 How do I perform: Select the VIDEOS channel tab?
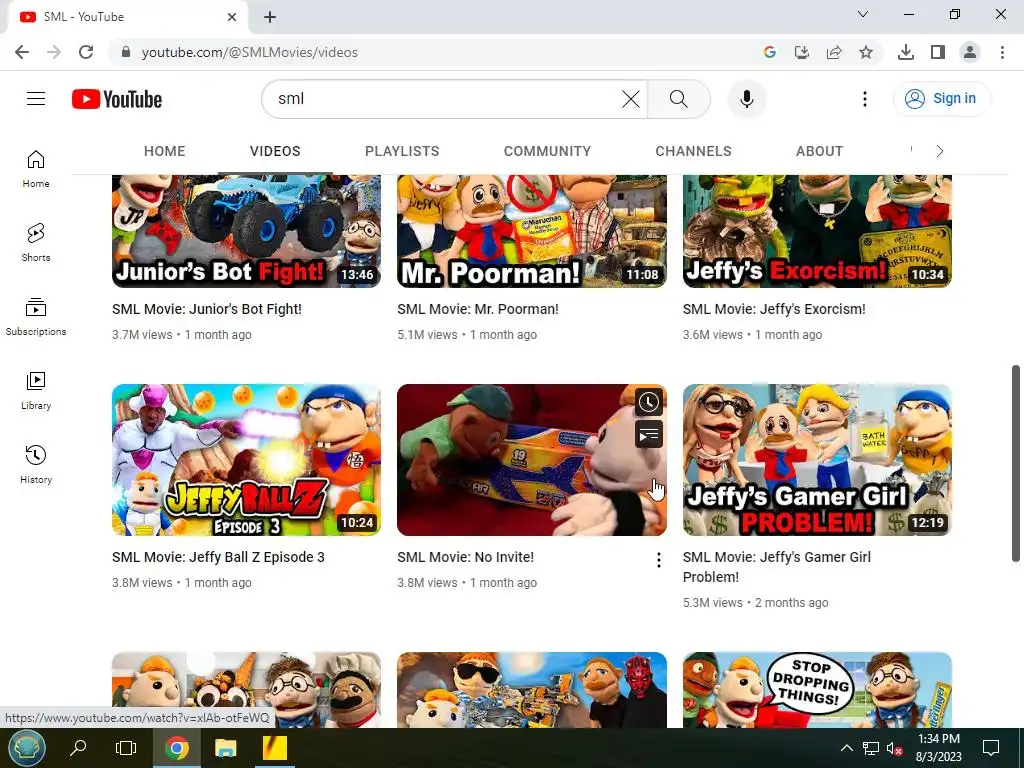(x=275, y=152)
